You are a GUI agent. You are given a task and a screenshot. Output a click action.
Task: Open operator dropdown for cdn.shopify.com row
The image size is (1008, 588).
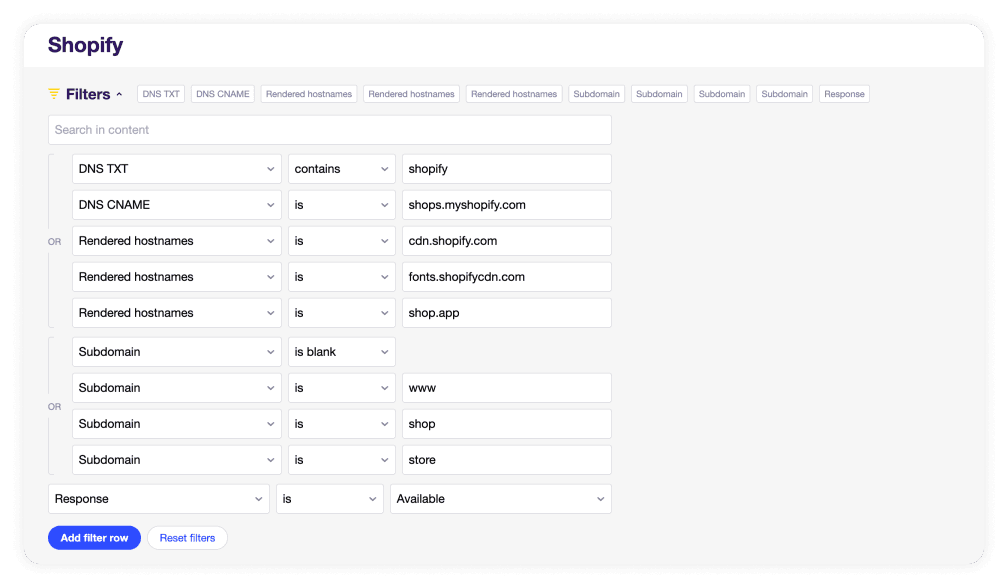(341, 241)
